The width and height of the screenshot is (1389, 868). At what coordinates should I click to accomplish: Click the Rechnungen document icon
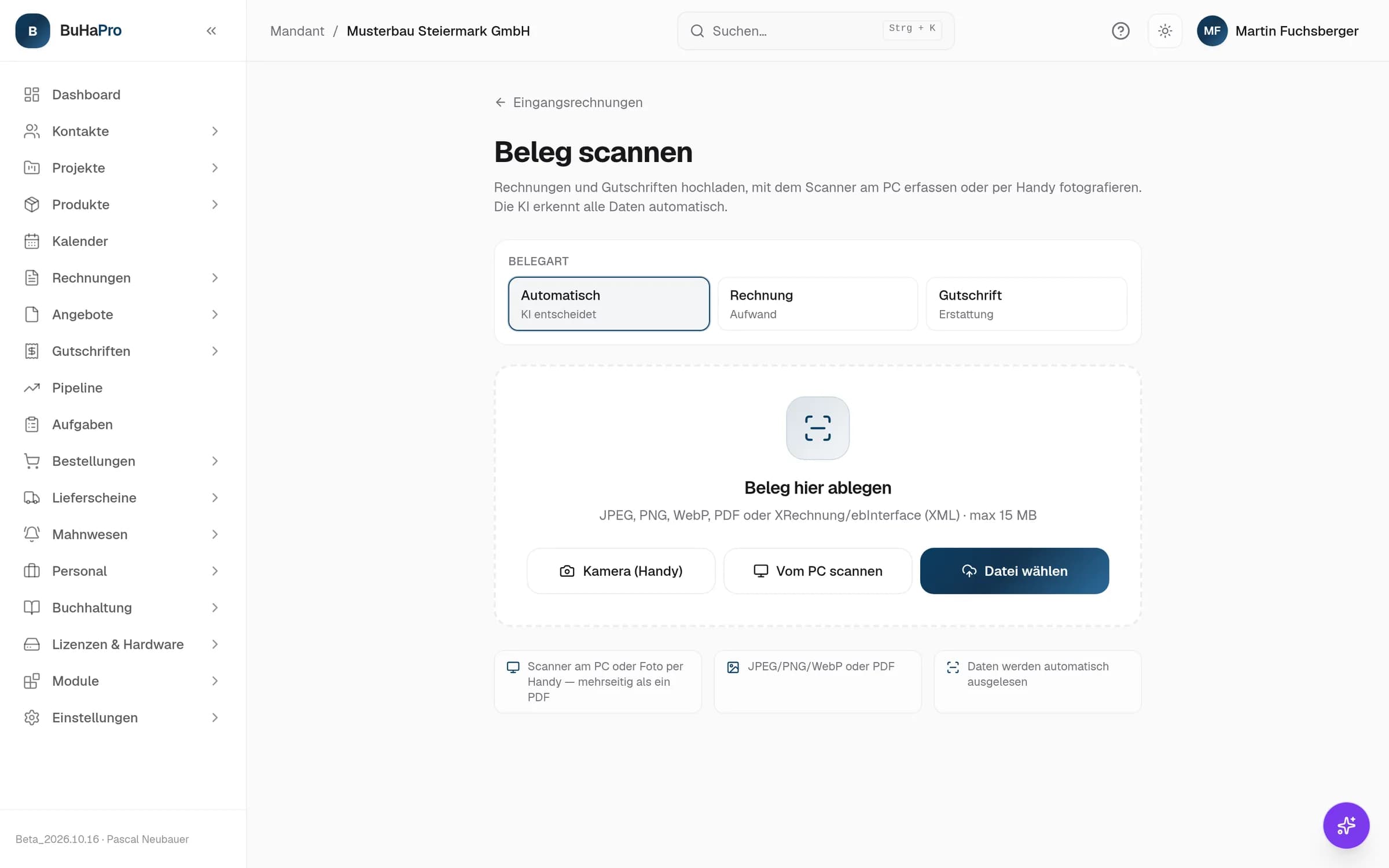click(32, 278)
